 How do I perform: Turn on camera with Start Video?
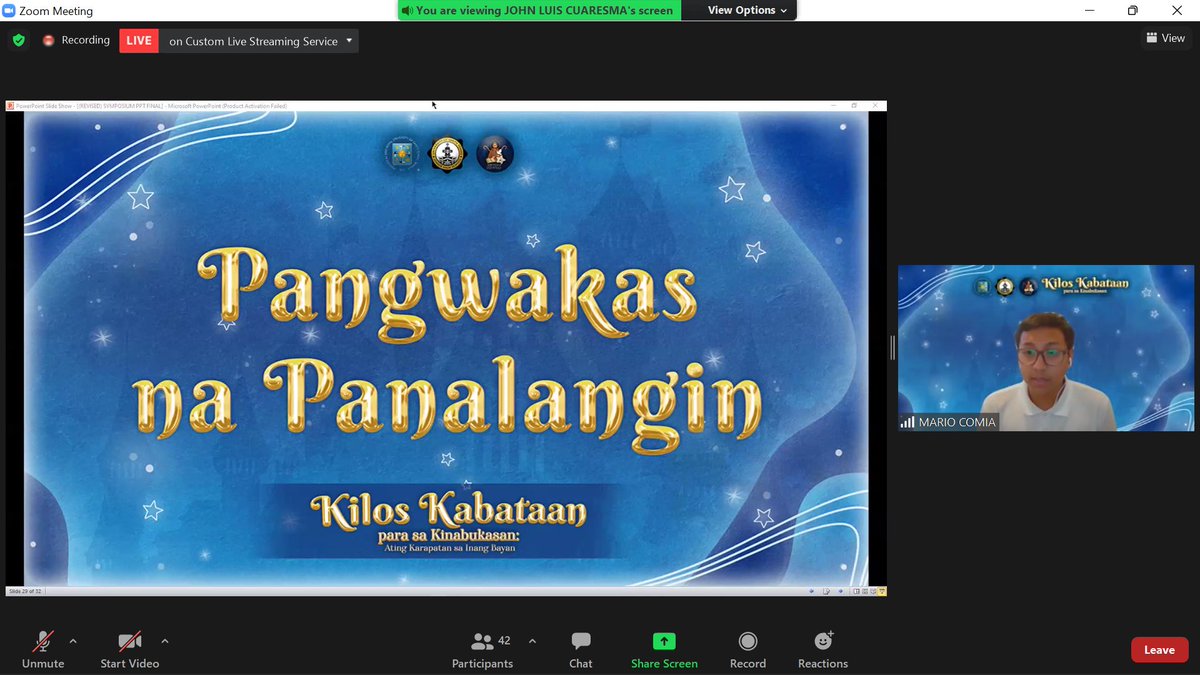[x=130, y=650]
